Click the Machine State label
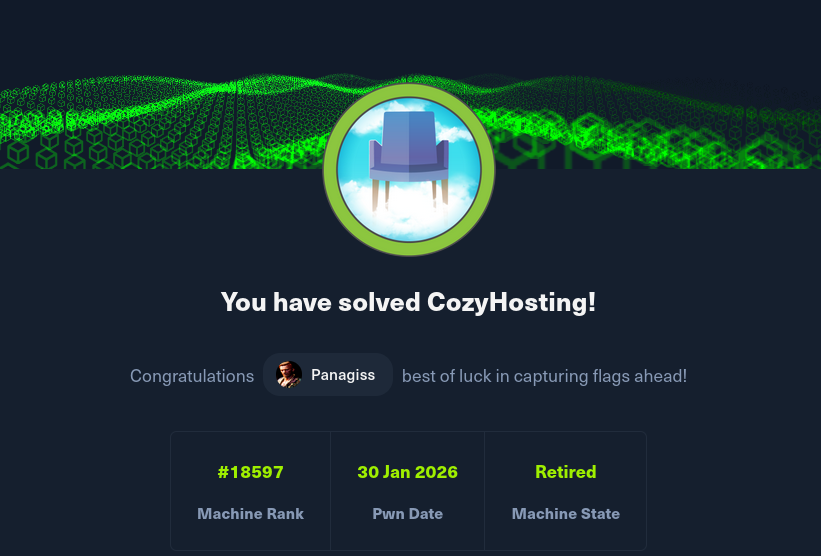The height and width of the screenshot is (556, 821). pos(565,514)
